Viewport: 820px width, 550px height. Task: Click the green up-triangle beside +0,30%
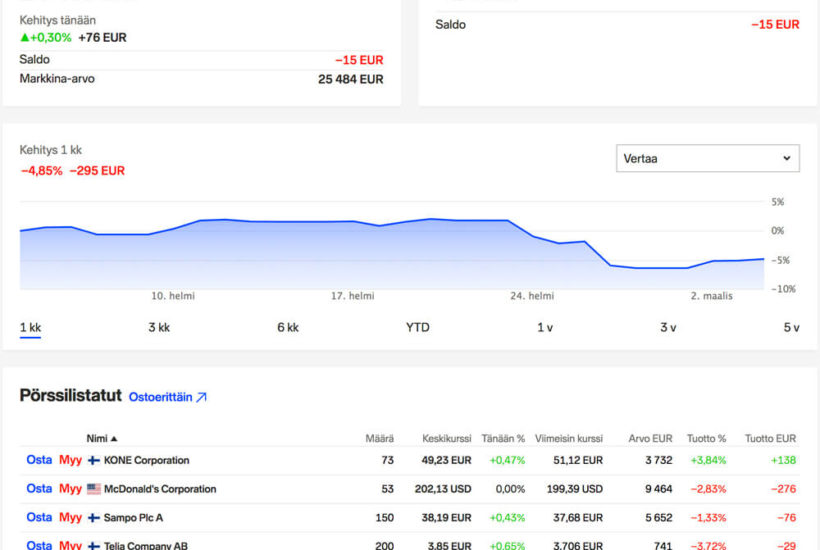pyautogui.click(x=24, y=38)
